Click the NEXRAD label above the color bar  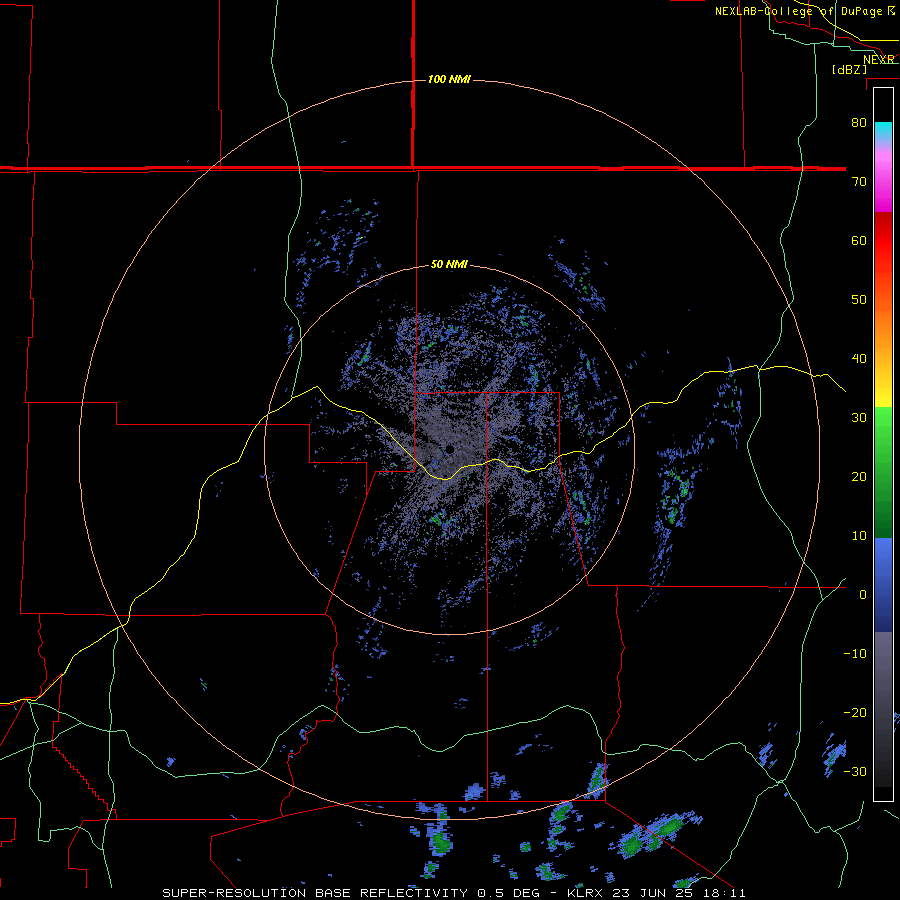tap(879, 60)
